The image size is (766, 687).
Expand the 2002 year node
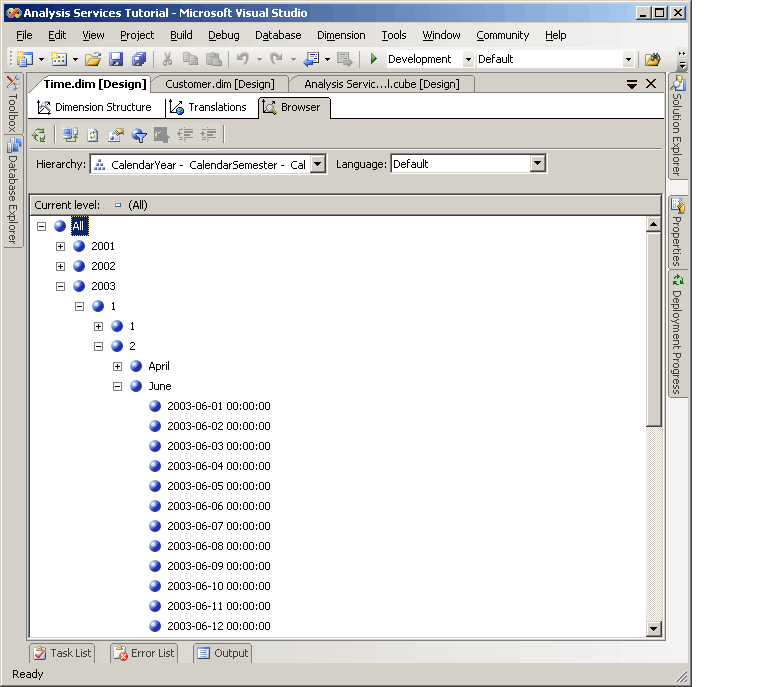(x=61, y=266)
